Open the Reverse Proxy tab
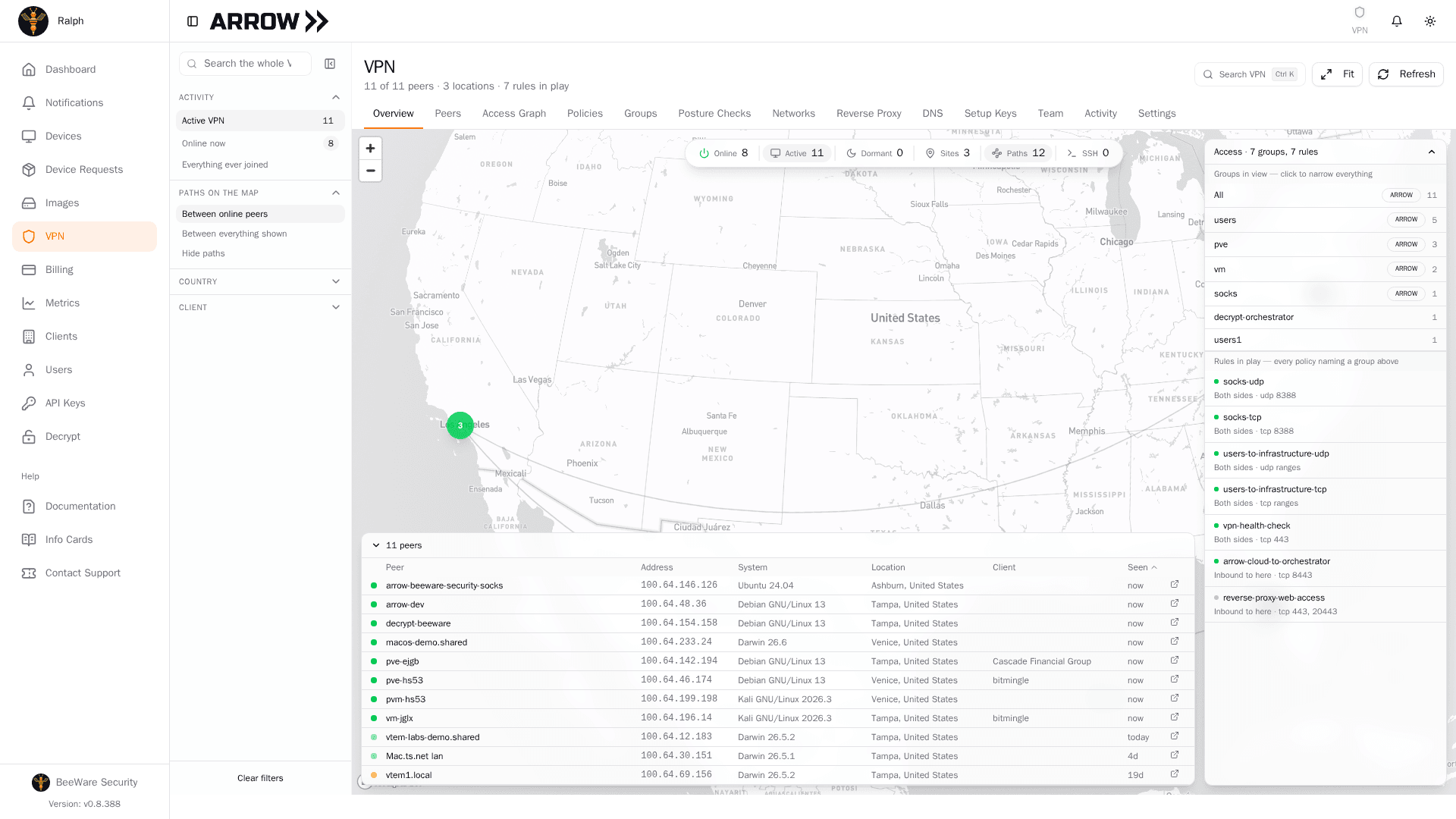 click(868, 114)
